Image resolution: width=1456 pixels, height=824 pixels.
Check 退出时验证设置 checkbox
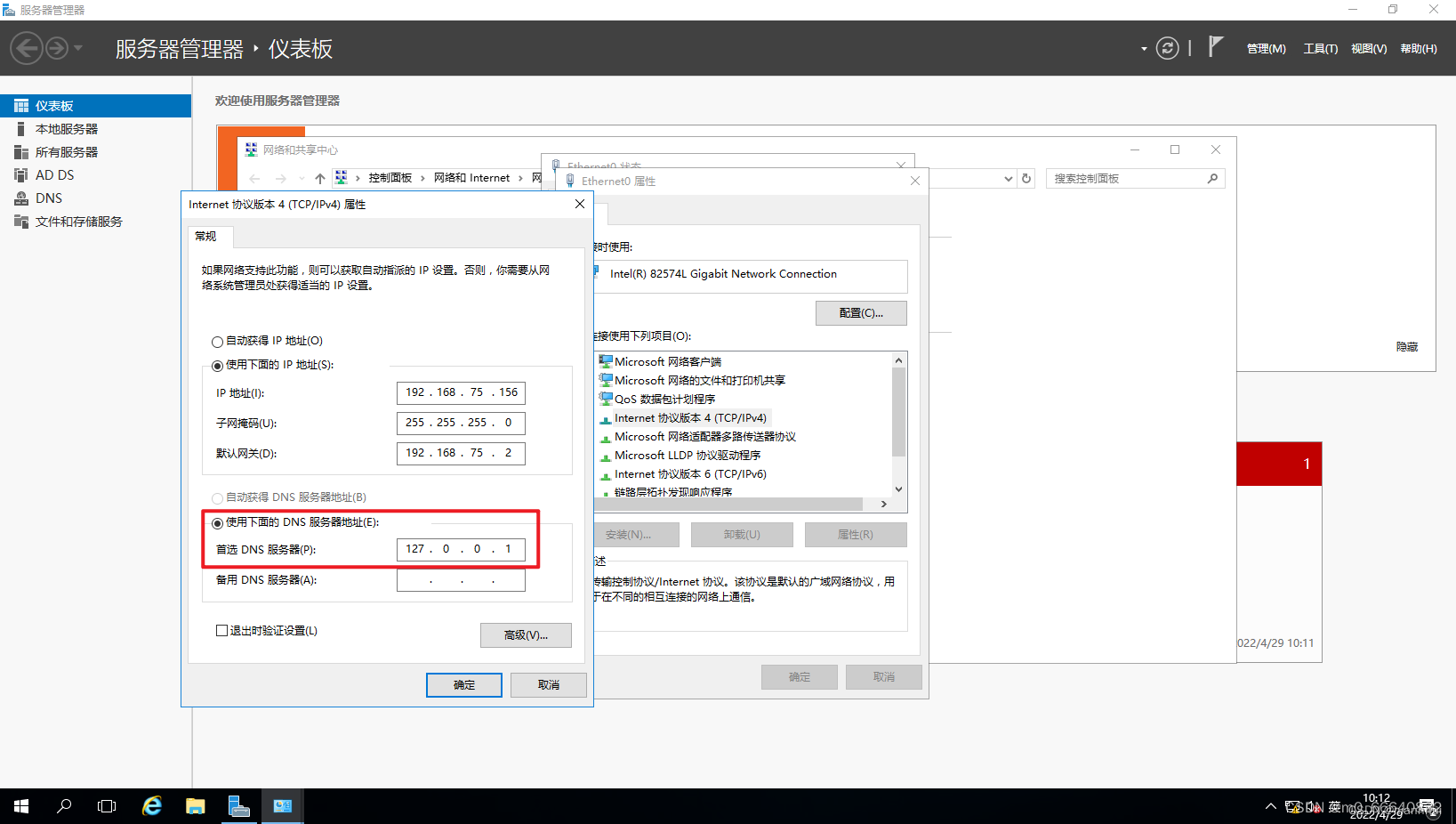[221, 630]
